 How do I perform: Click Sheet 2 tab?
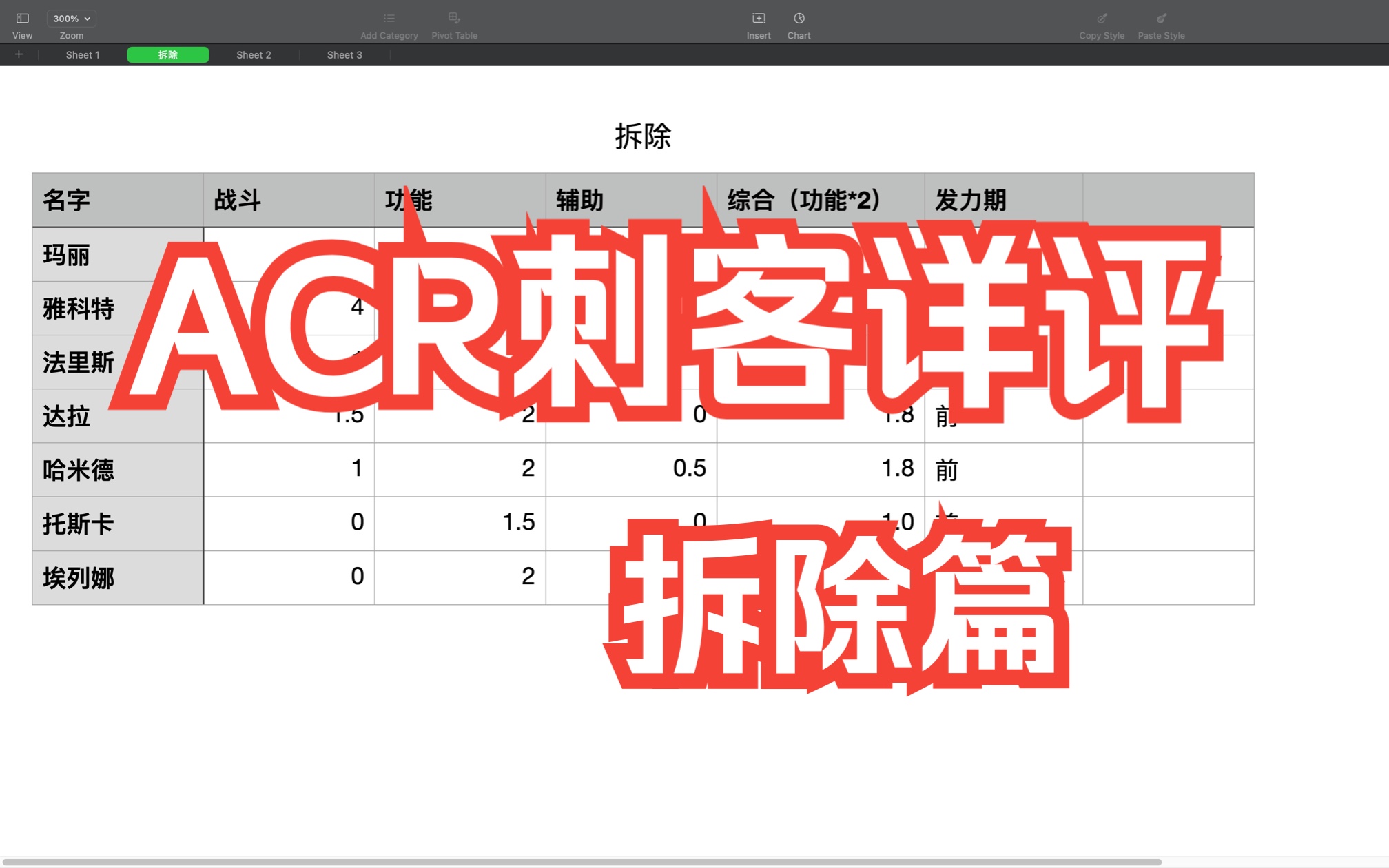pos(253,55)
